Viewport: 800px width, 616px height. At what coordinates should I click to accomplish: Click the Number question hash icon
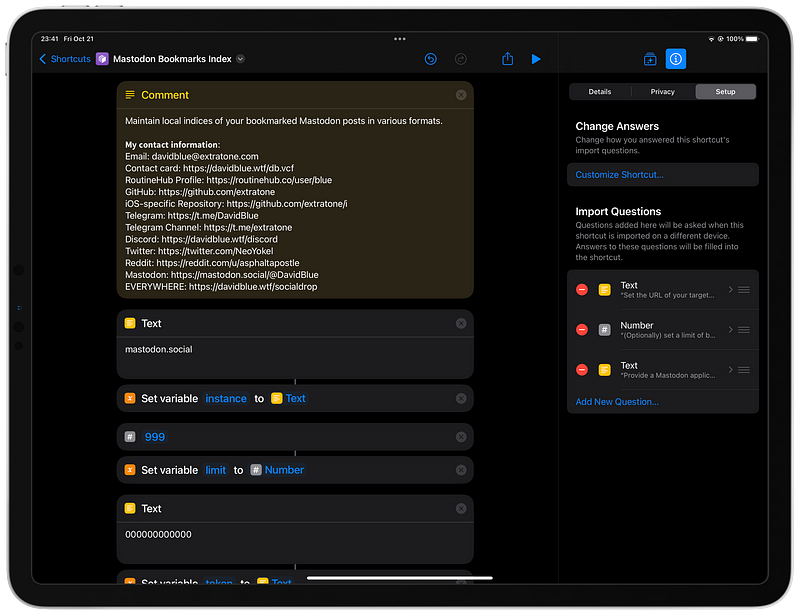[x=604, y=330]
